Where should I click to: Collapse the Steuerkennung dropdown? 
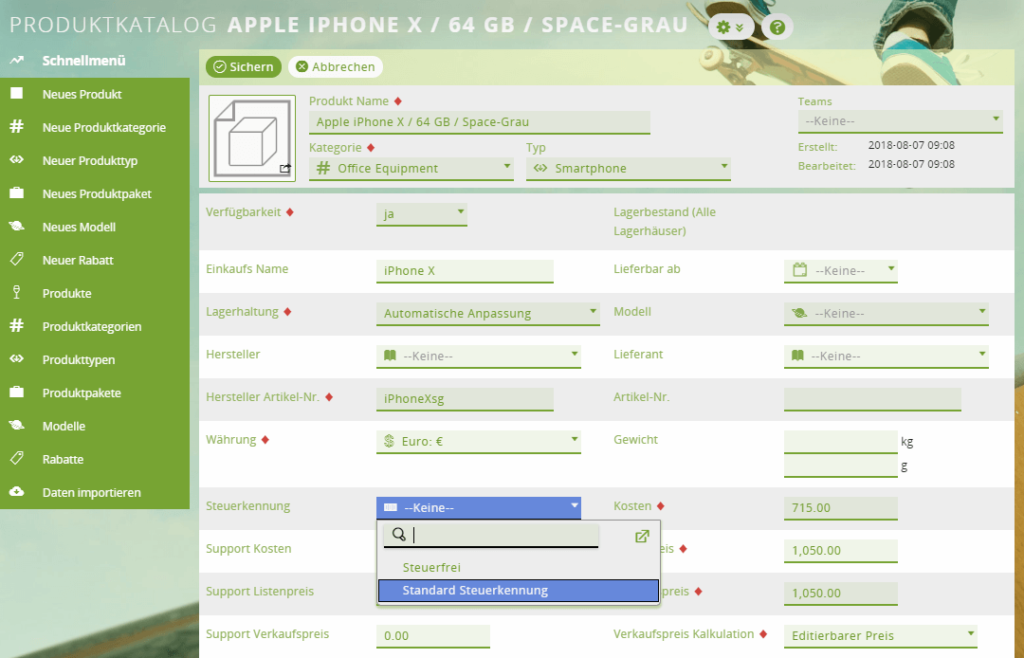[x=478, y=508]
